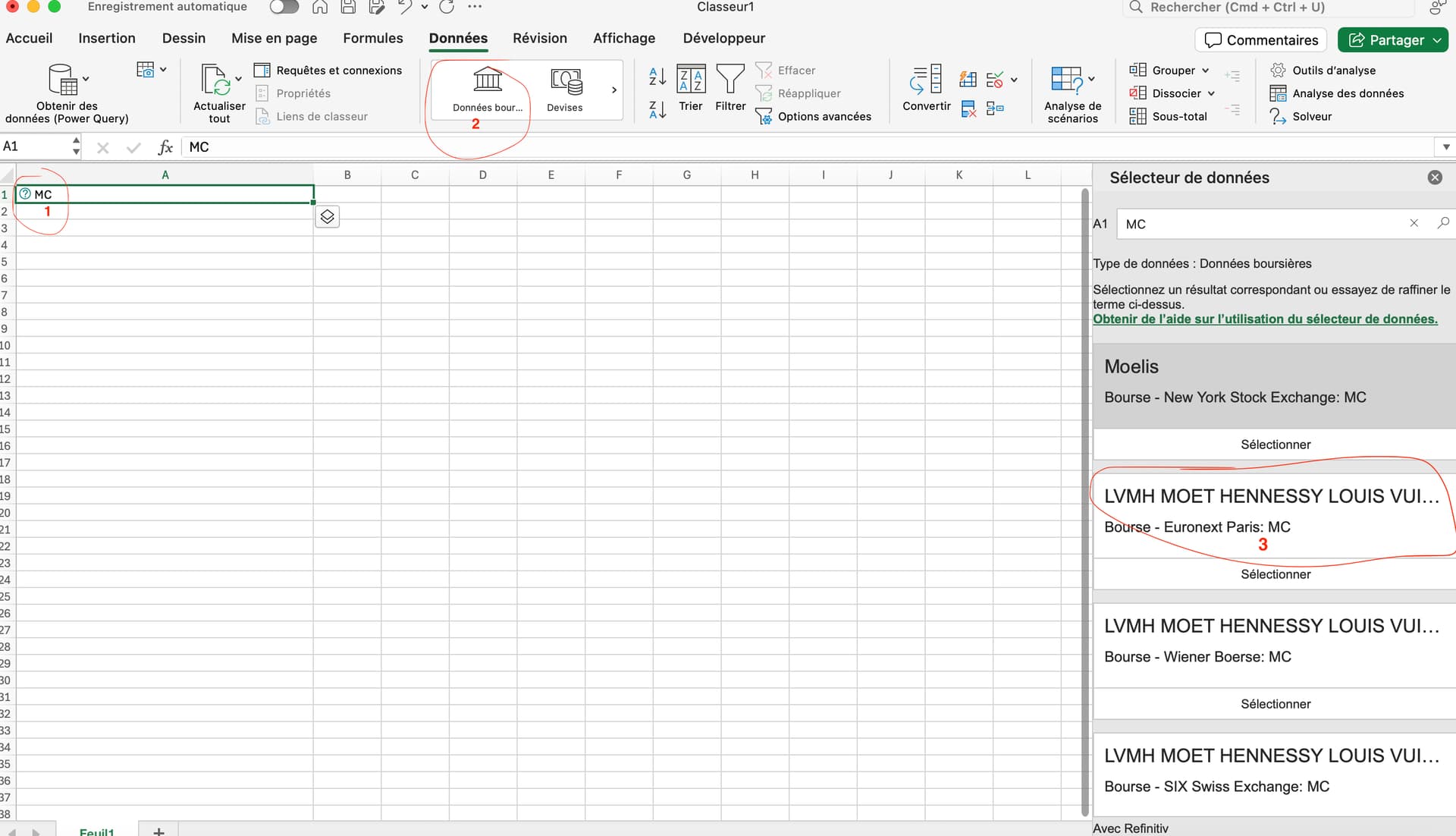Click the Remove Duplicates icon

(x=968, y=109)
